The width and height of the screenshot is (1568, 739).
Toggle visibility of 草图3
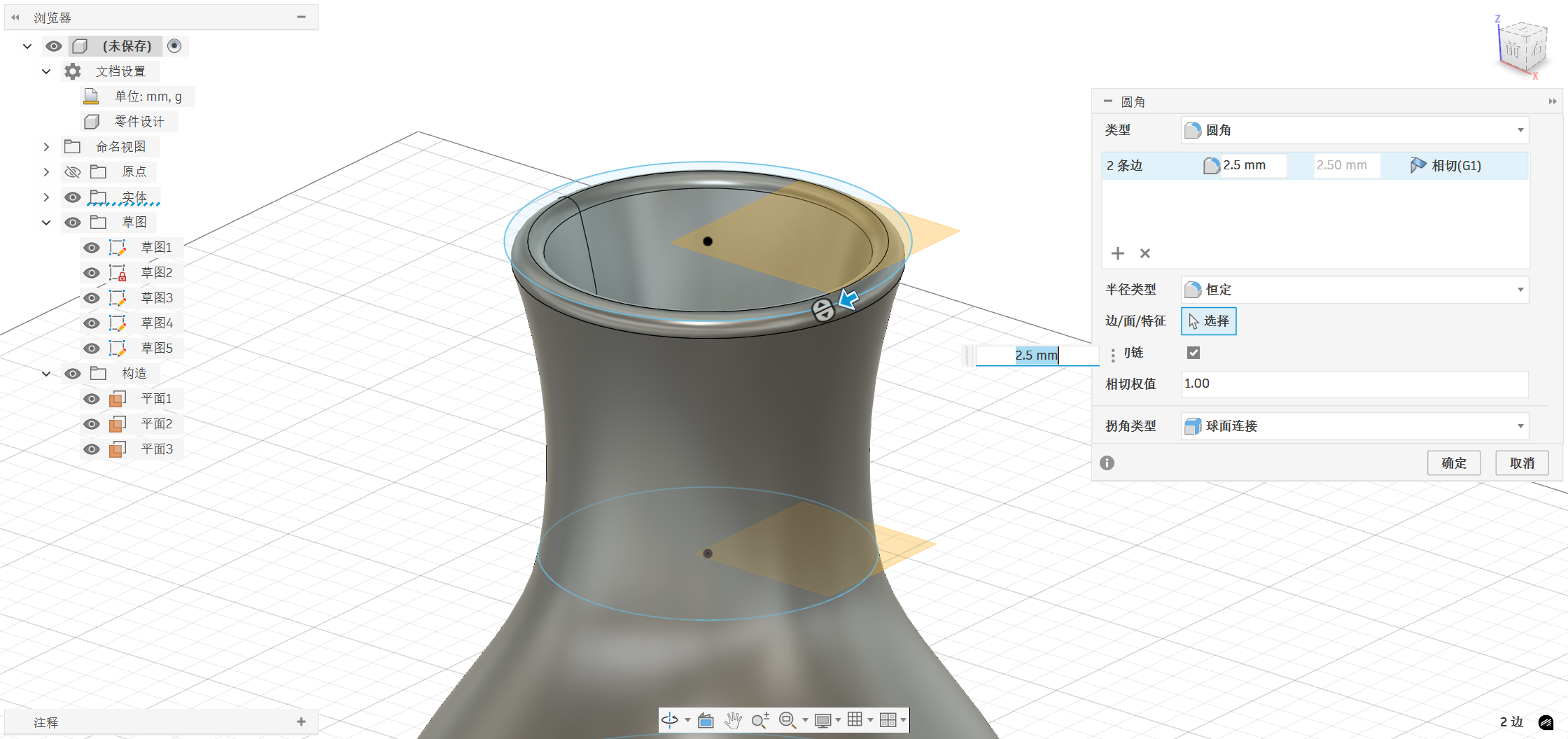(x=91, y=298)
